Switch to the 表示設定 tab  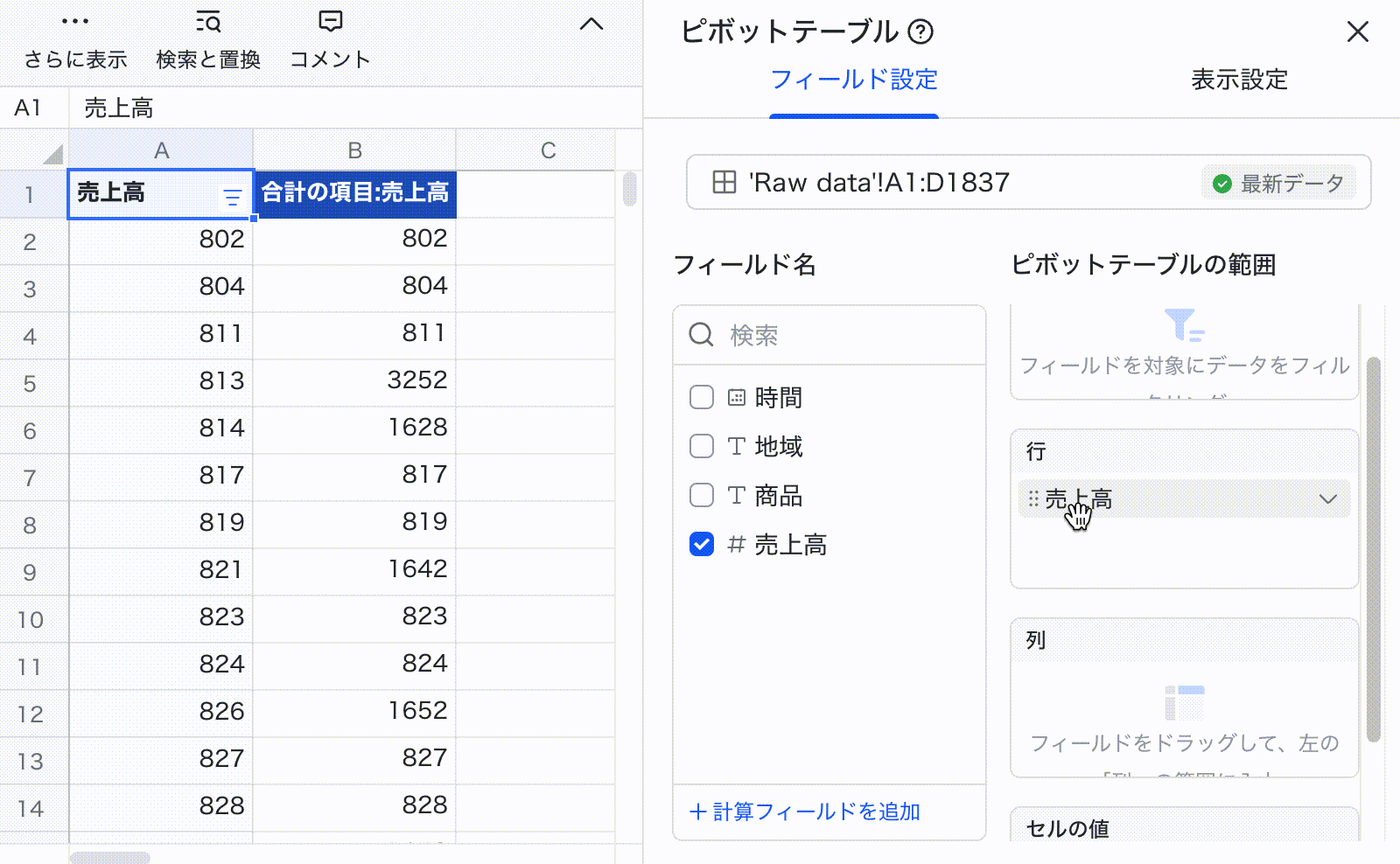click(1239, 80)
